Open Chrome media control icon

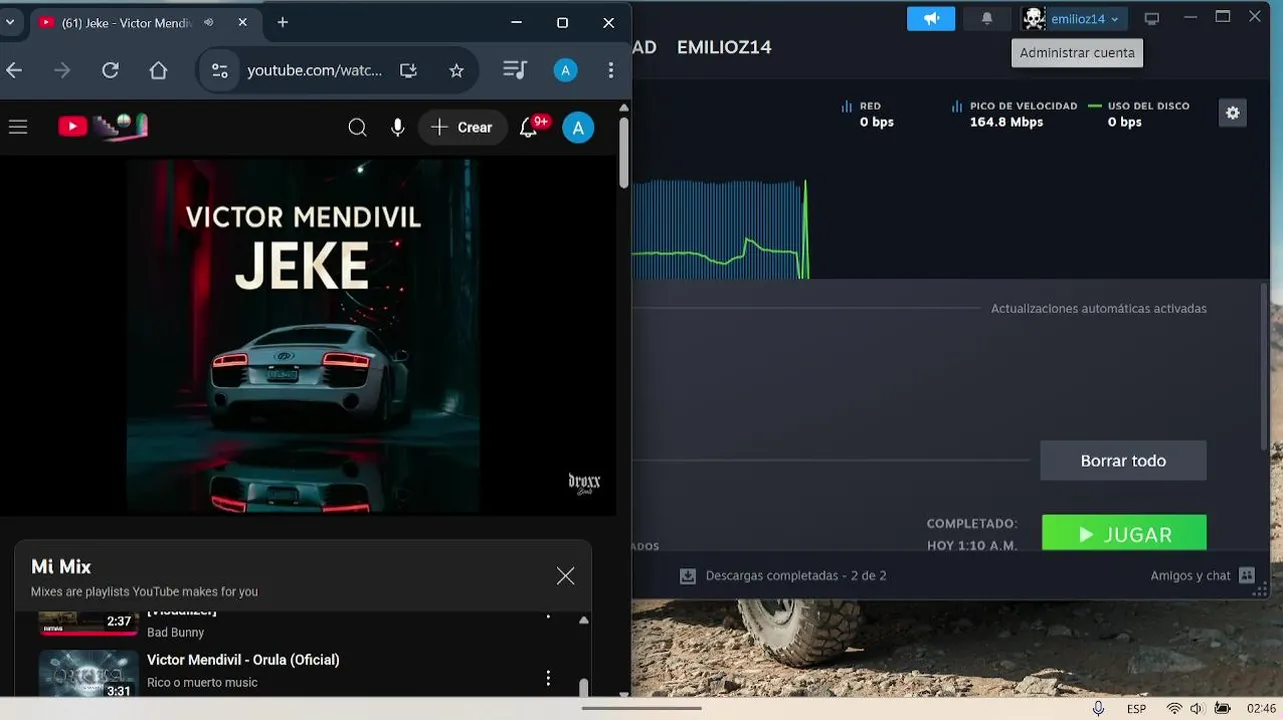515,70
